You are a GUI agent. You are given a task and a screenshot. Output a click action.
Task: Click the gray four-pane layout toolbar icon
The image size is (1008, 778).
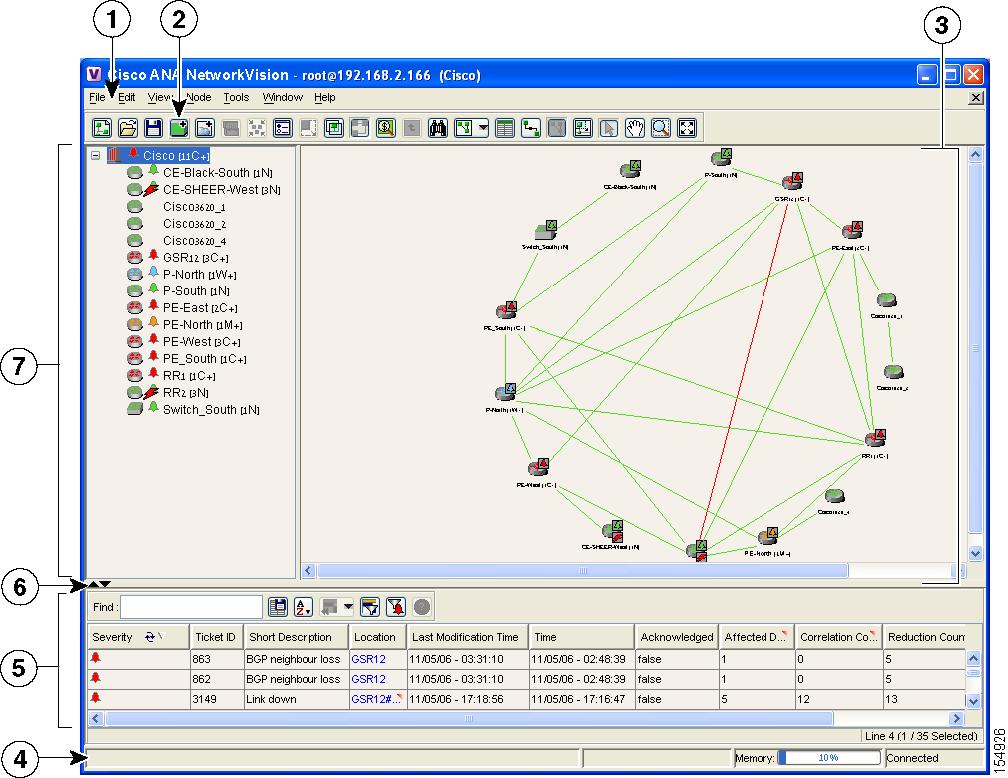(359, 128)
